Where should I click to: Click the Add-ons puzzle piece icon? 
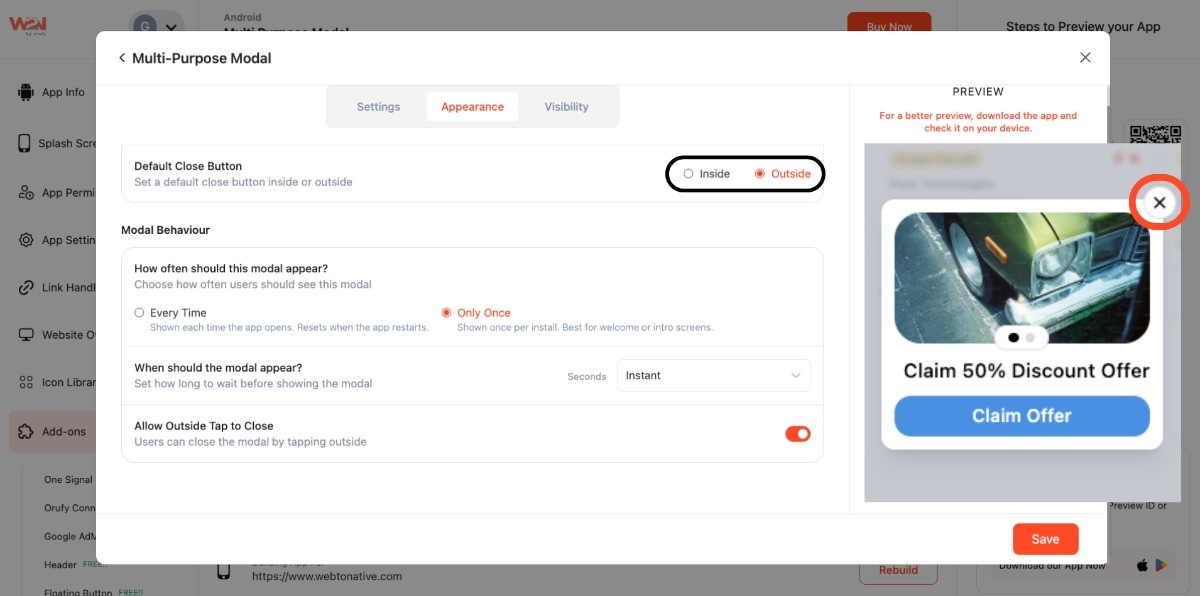point(26,432)
